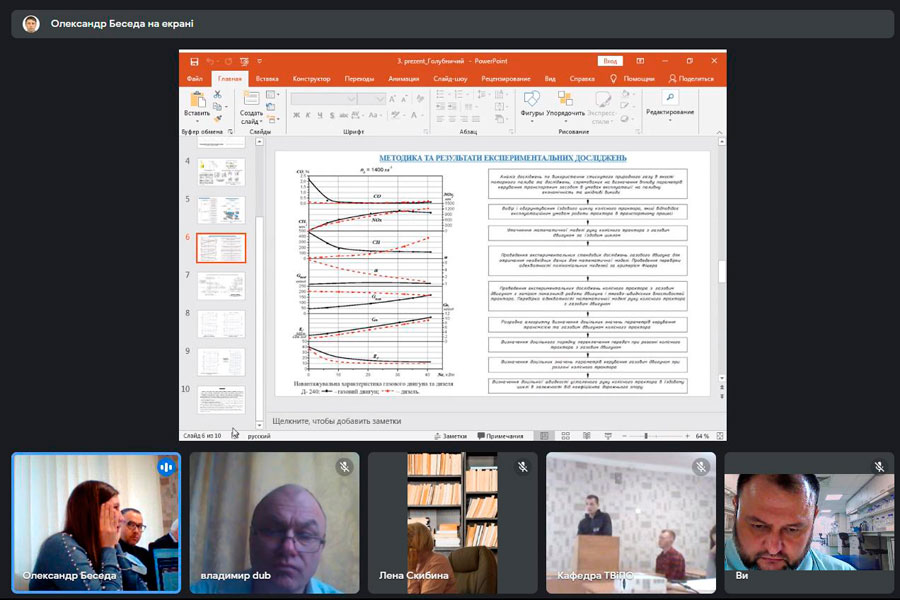Click the Save icon in PowerPoint title bar

(x=195, y=61)
